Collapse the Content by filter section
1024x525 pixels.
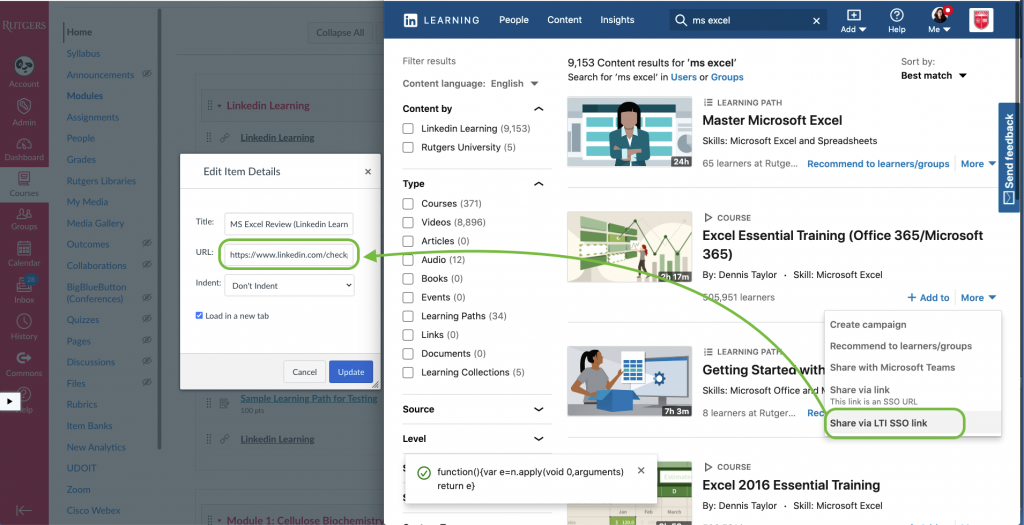(x=539, y=109)
